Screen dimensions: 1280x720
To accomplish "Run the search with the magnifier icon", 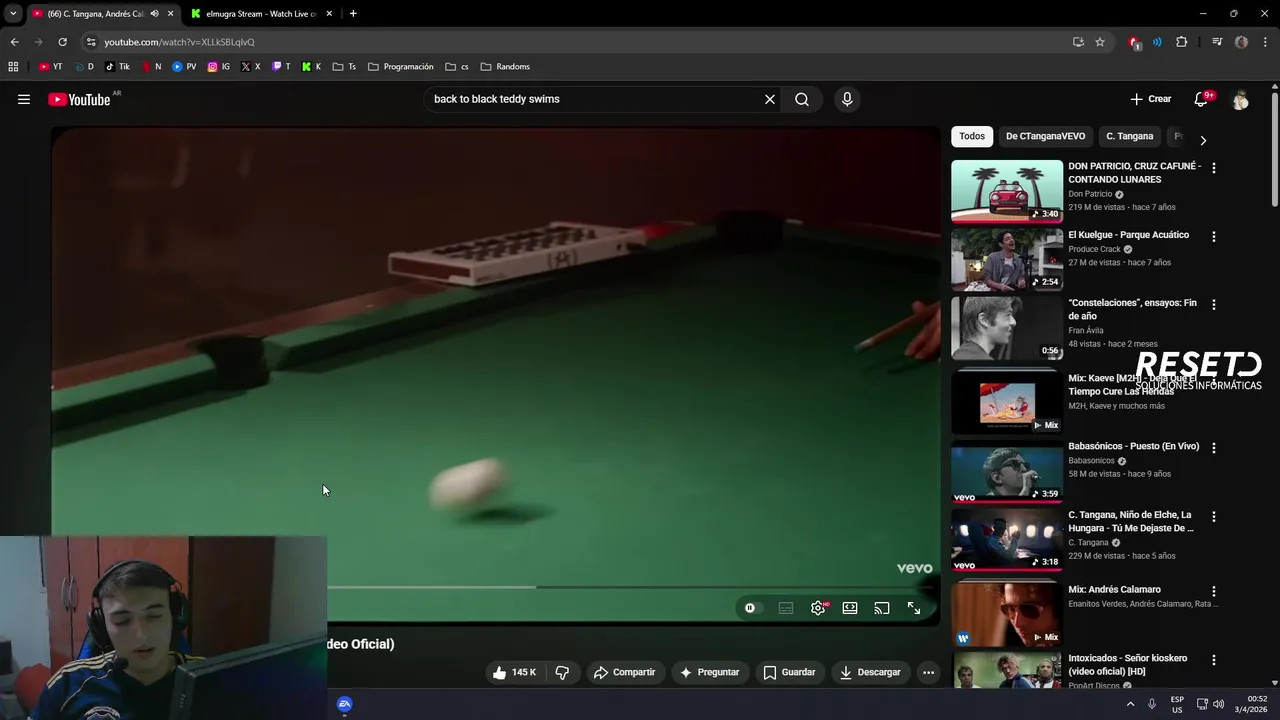I will [802, 99].
